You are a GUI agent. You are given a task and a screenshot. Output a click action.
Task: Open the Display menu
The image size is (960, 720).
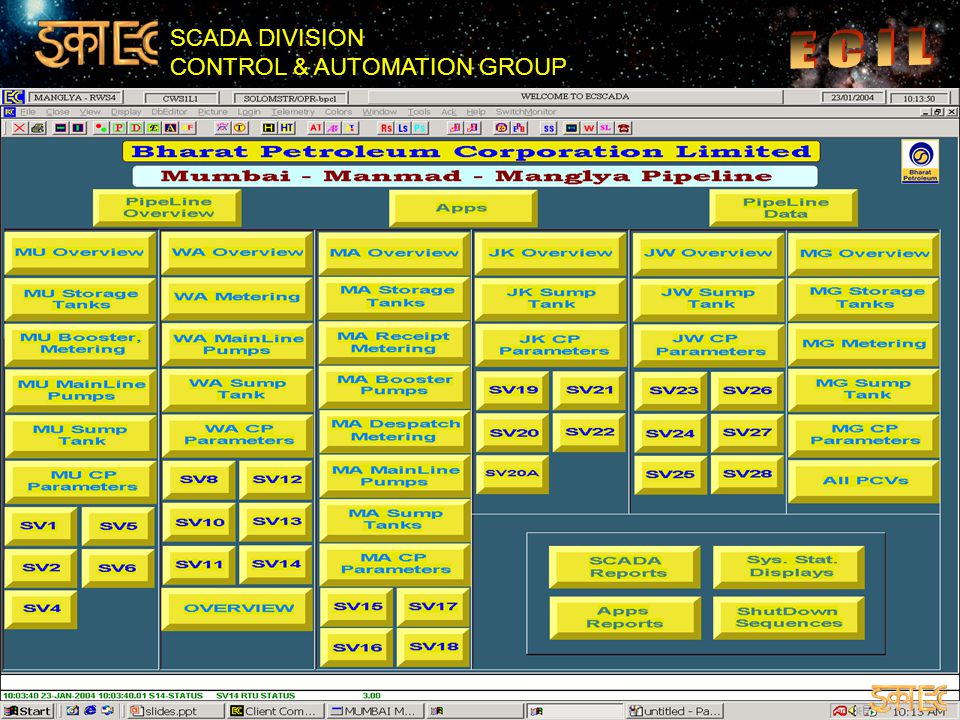[126, 112]
